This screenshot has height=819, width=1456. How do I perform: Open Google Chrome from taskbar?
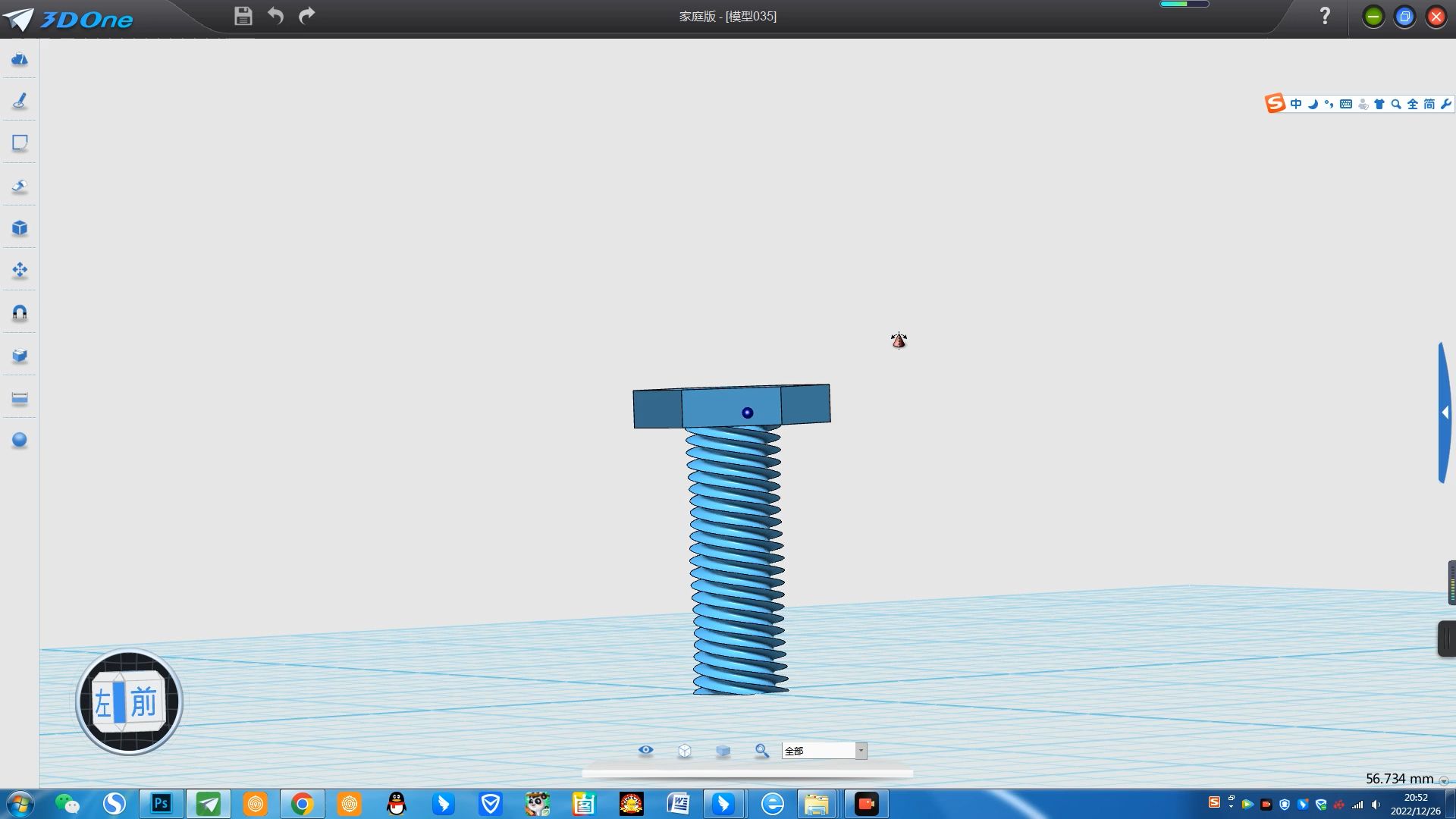click(x=302, y=804)
